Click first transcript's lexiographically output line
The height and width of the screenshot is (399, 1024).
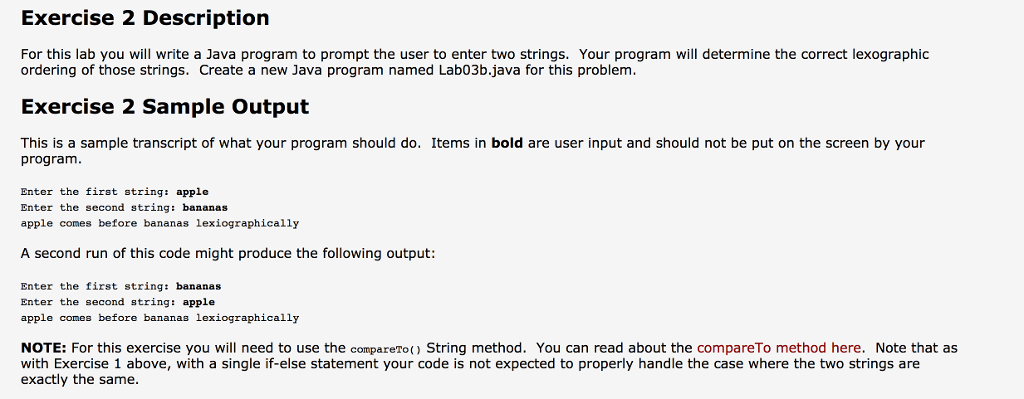point(160,224)
